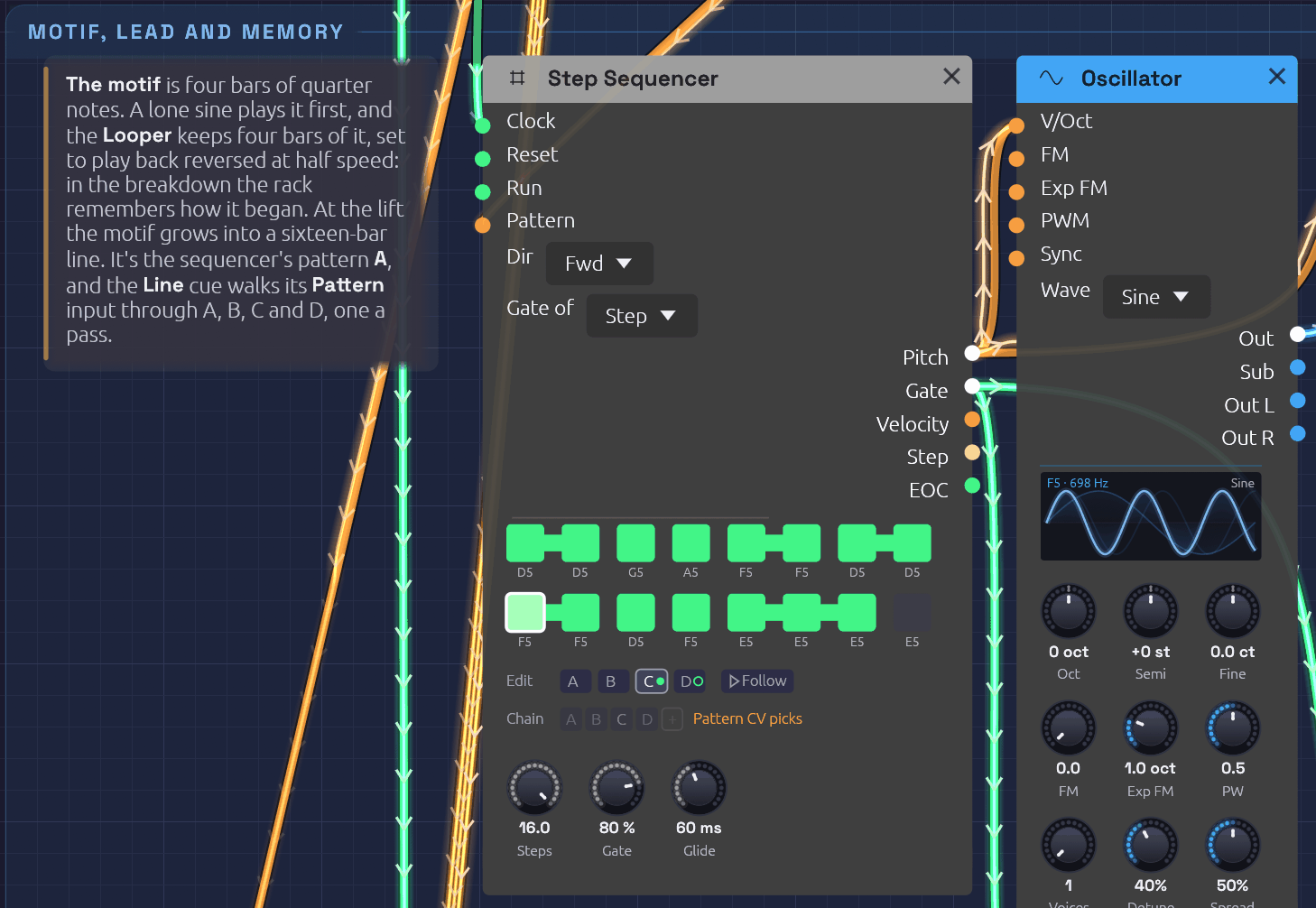Select Edit pattern C
The height and width of the screenshot is (908, 1316).
(652, 681)
